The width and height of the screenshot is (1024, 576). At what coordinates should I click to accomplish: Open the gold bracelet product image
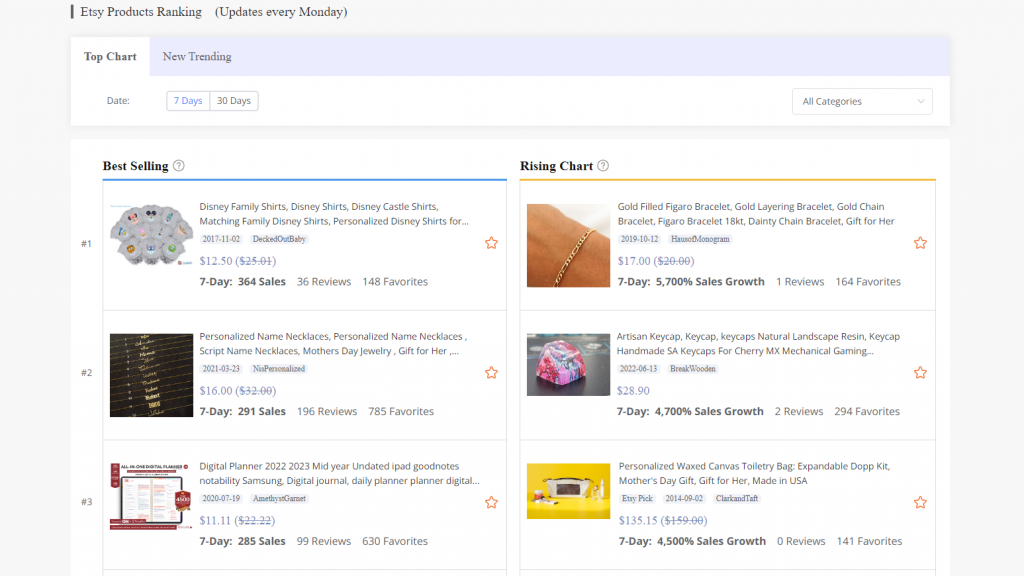pyautogui.click(x=568, y=245)
